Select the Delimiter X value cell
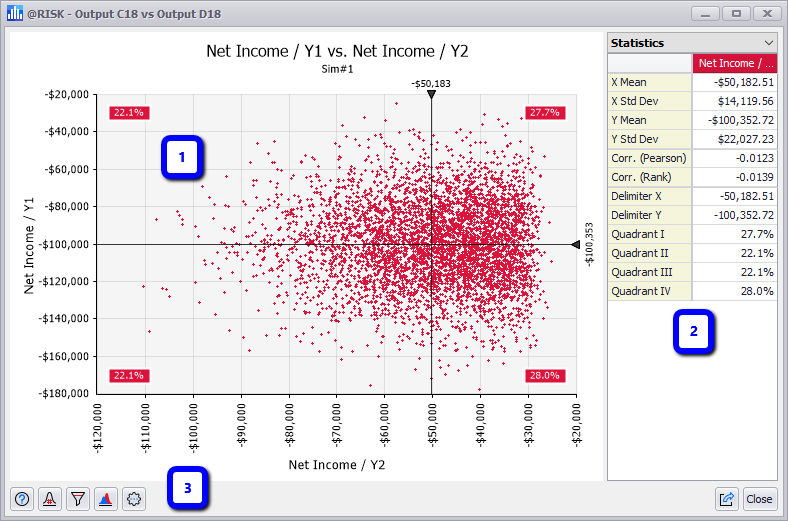This screenshot has height=521, width=788. point(734,215)
